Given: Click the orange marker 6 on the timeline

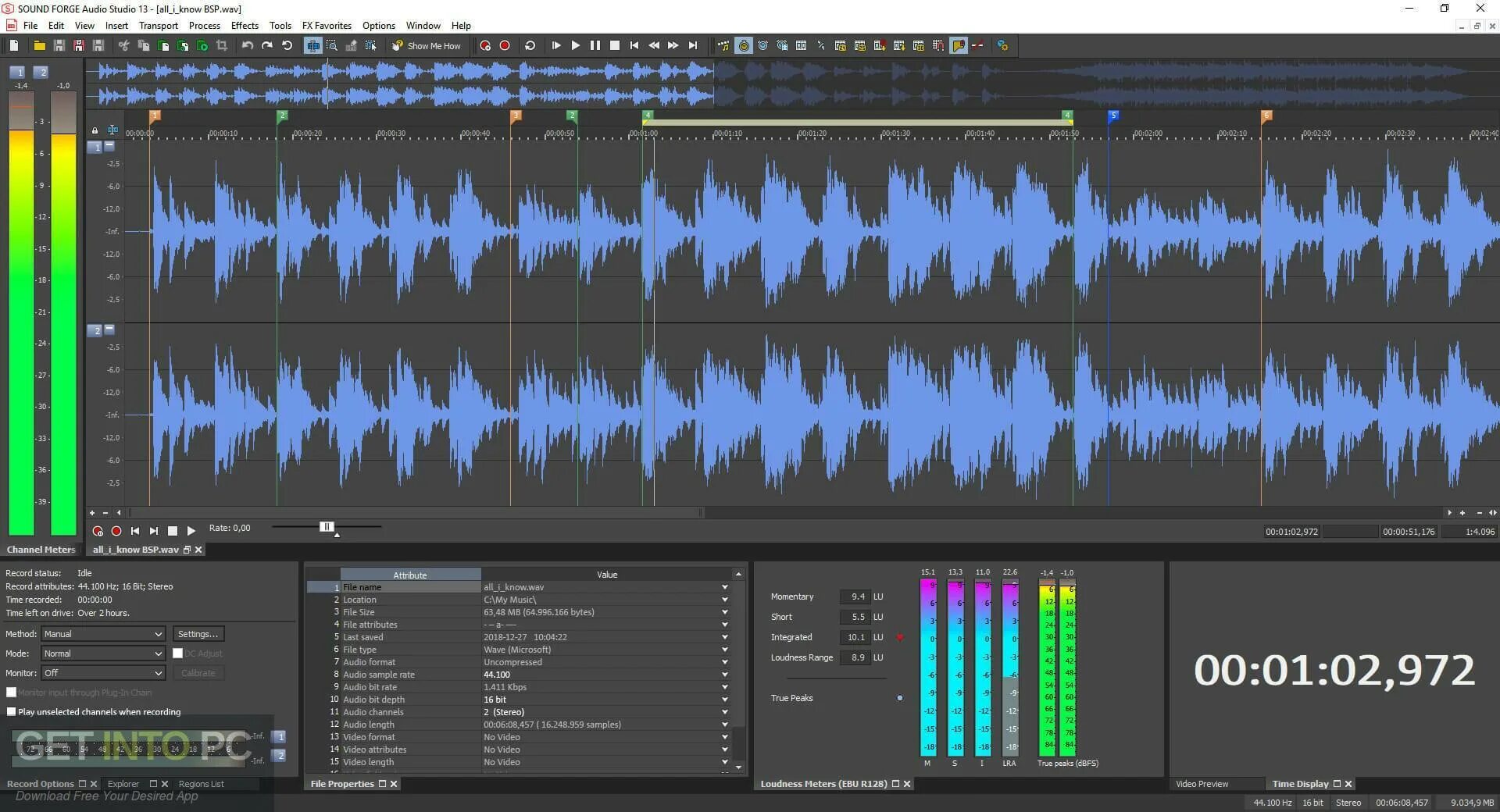Looking at the screenshot, I should [x=1266, y=116].
